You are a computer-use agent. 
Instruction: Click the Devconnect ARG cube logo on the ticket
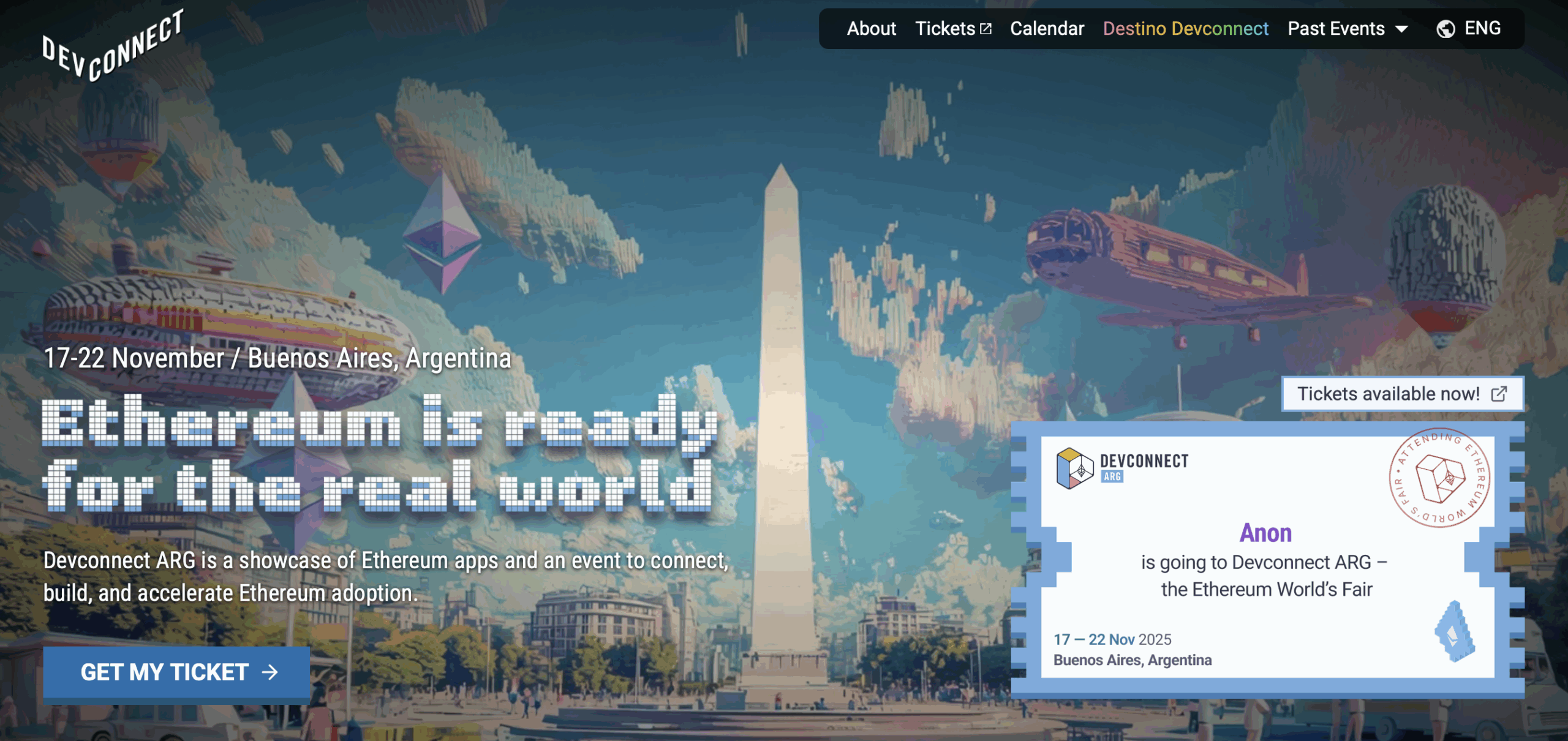coord(1074,468)
